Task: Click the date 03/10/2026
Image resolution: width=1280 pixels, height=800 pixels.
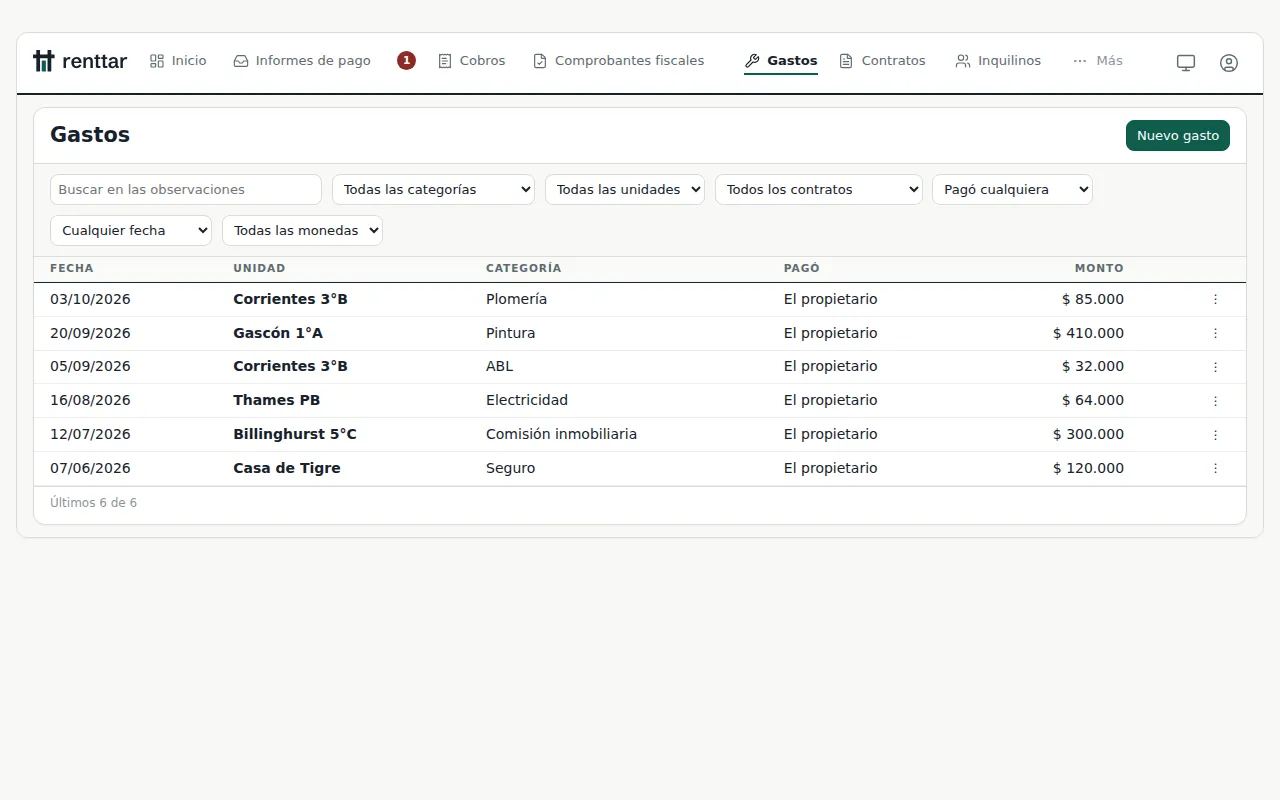Action: pos(90,299)
